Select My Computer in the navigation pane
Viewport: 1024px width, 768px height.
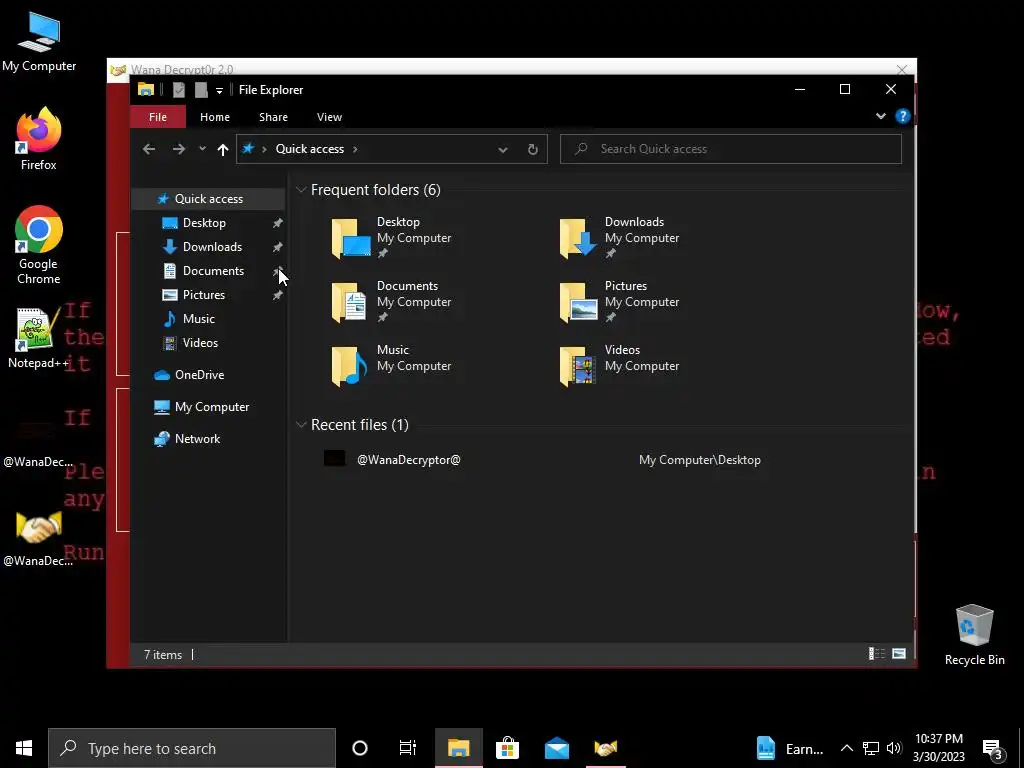pos(211,407)
